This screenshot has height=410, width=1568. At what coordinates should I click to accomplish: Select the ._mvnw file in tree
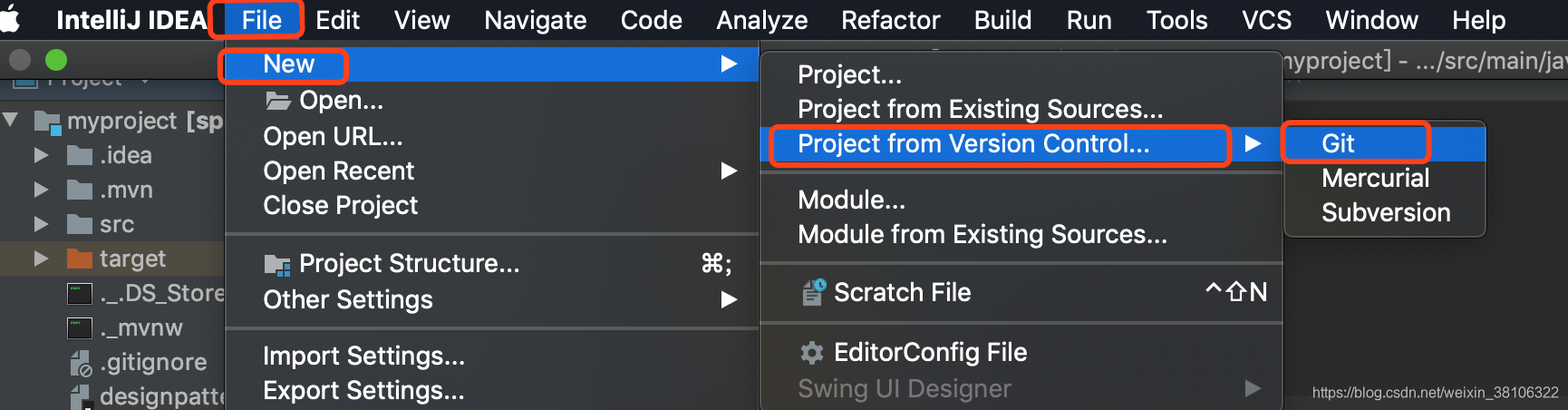click(x=140, y=327)
